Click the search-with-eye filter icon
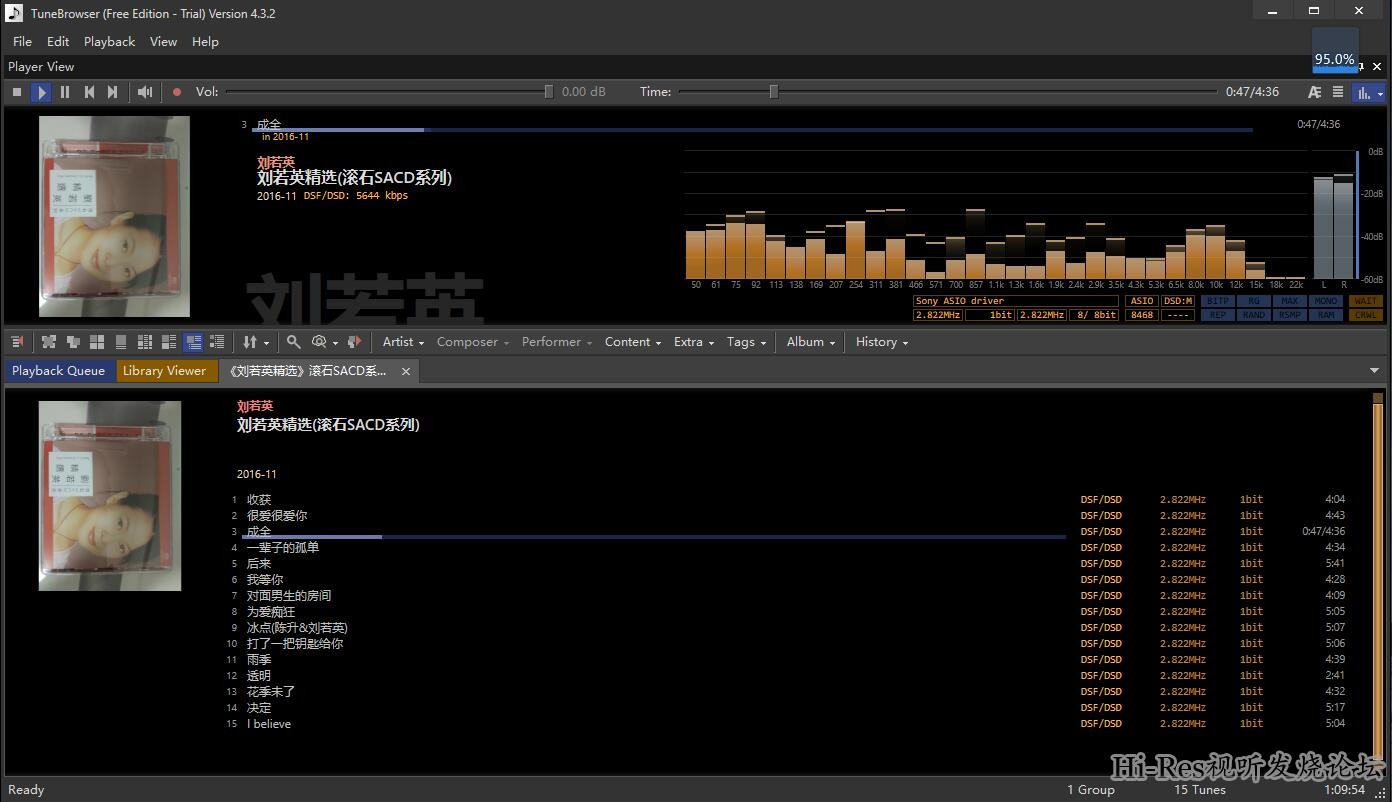 pyautogui.click(x=319, y=342)
